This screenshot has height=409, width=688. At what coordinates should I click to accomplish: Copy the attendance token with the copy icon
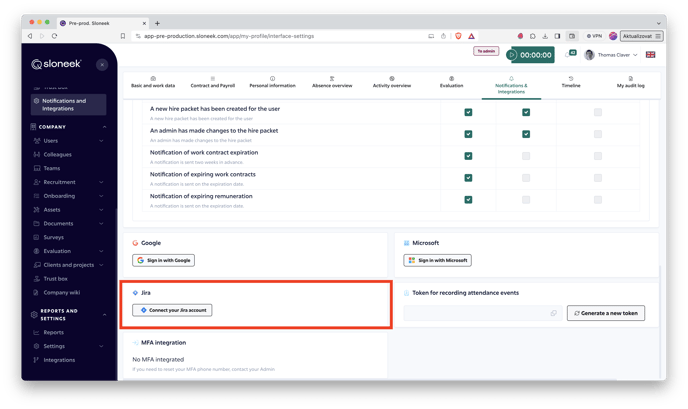[x=553, y=313]
